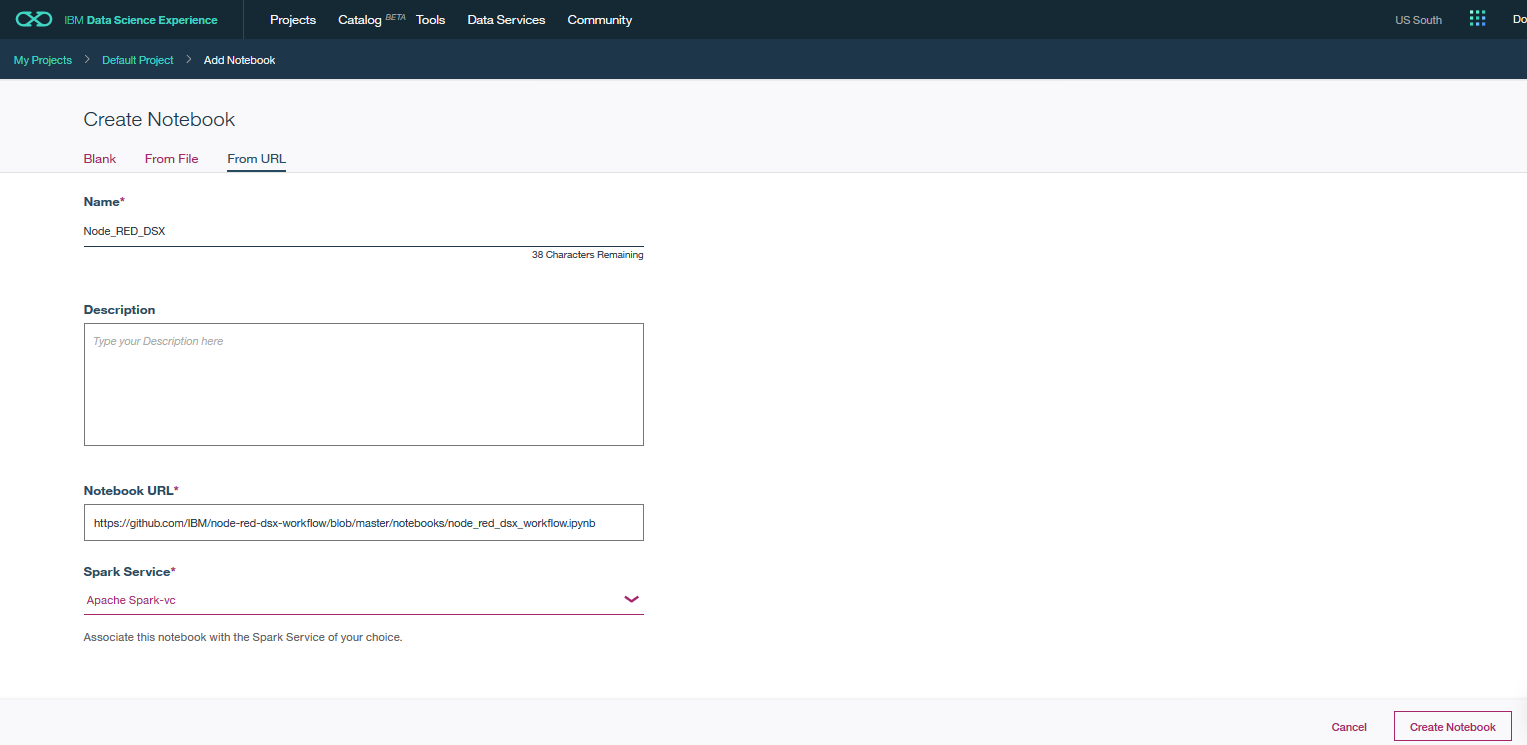Switch to the From File tab
This screenshot has height=745, width=1527.
[x=172, y=159]
